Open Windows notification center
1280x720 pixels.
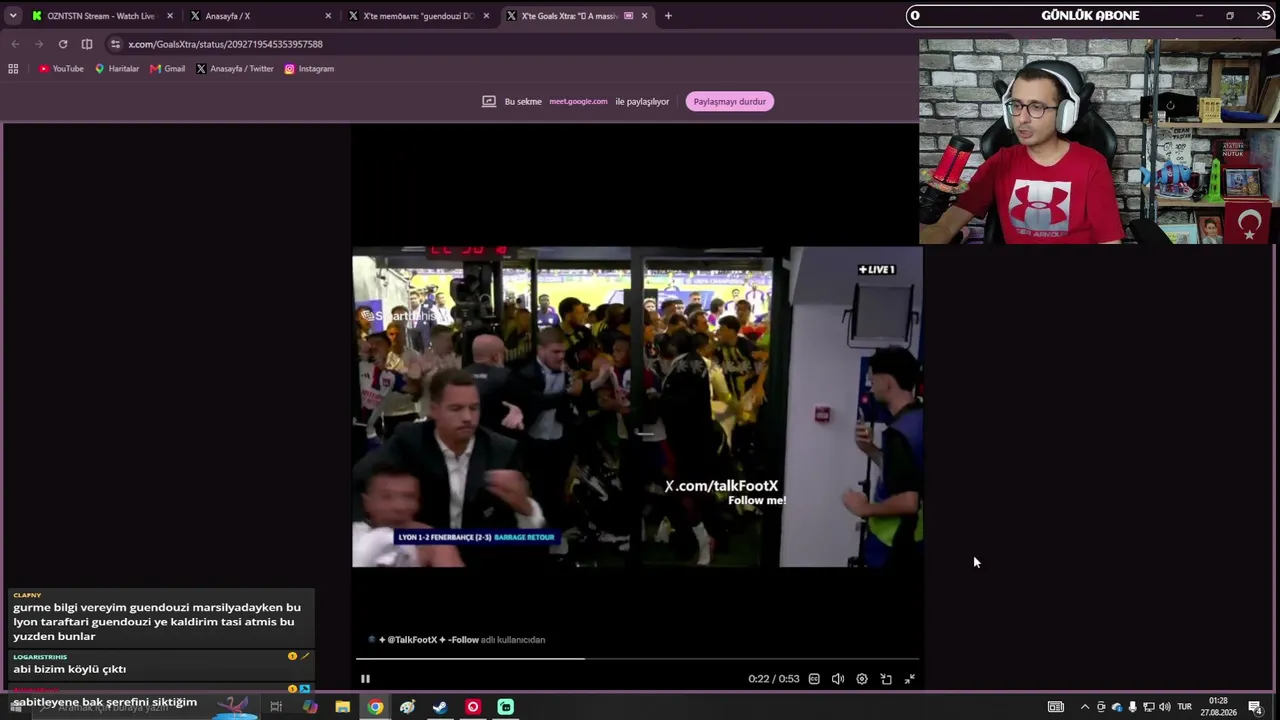point(1255,707)
